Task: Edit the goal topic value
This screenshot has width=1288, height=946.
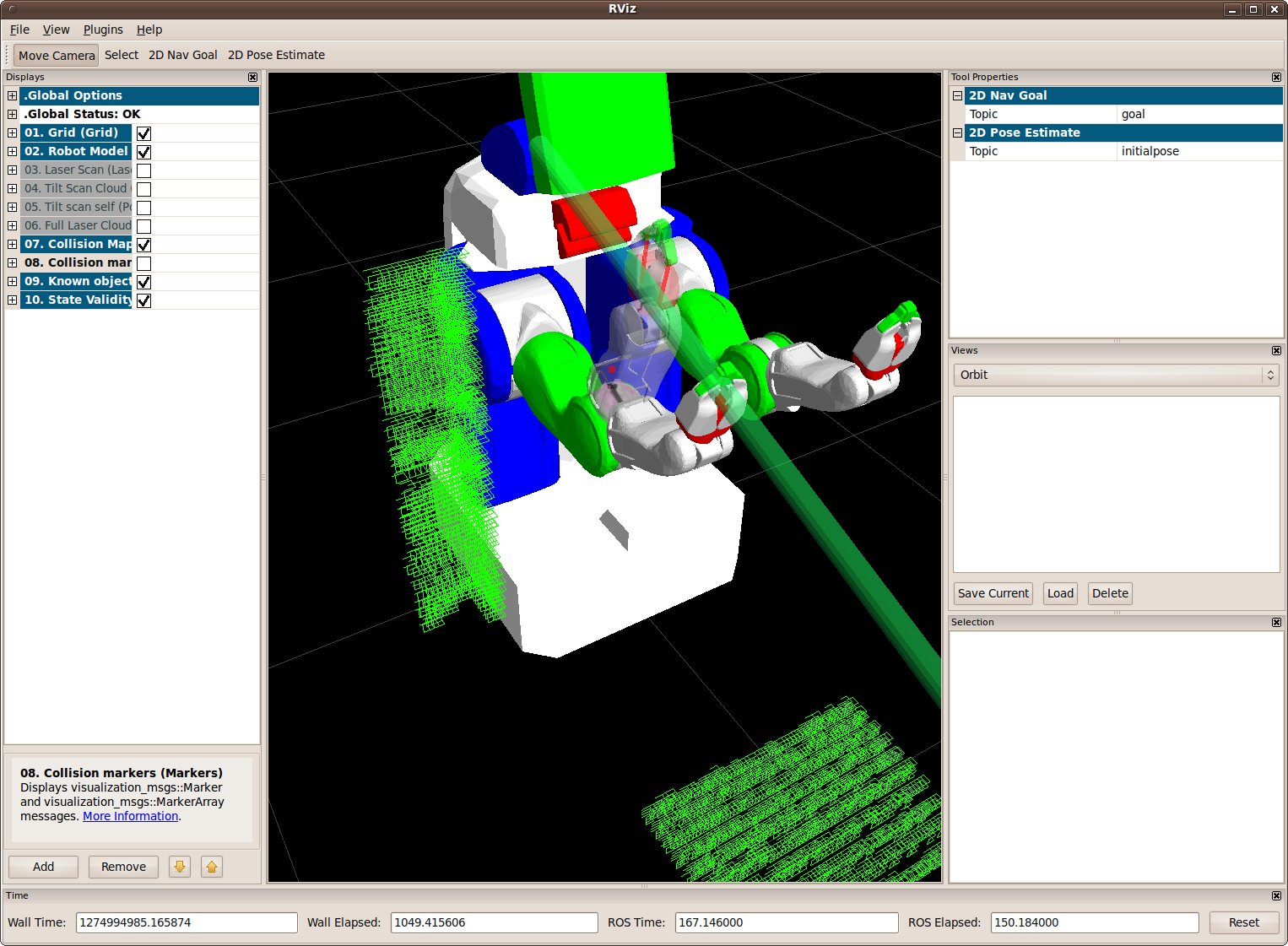Action: 1199,114
